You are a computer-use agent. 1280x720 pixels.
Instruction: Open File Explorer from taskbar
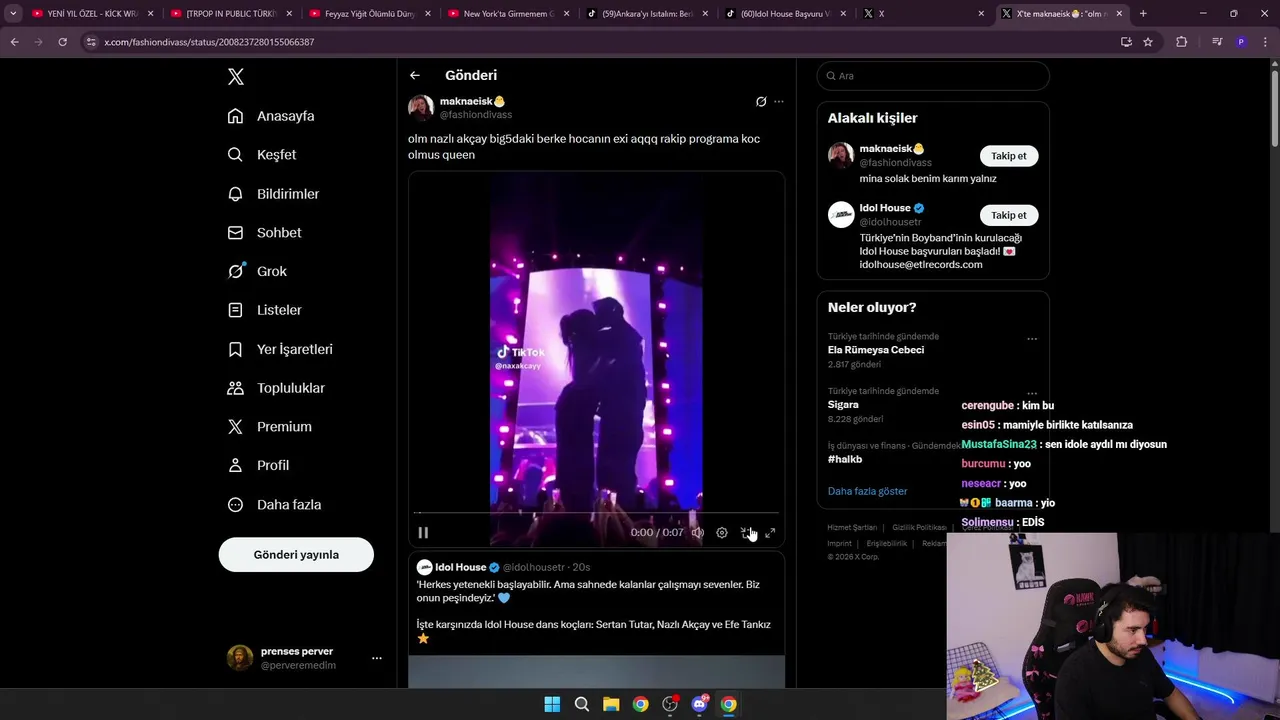[x=611, y=704]
